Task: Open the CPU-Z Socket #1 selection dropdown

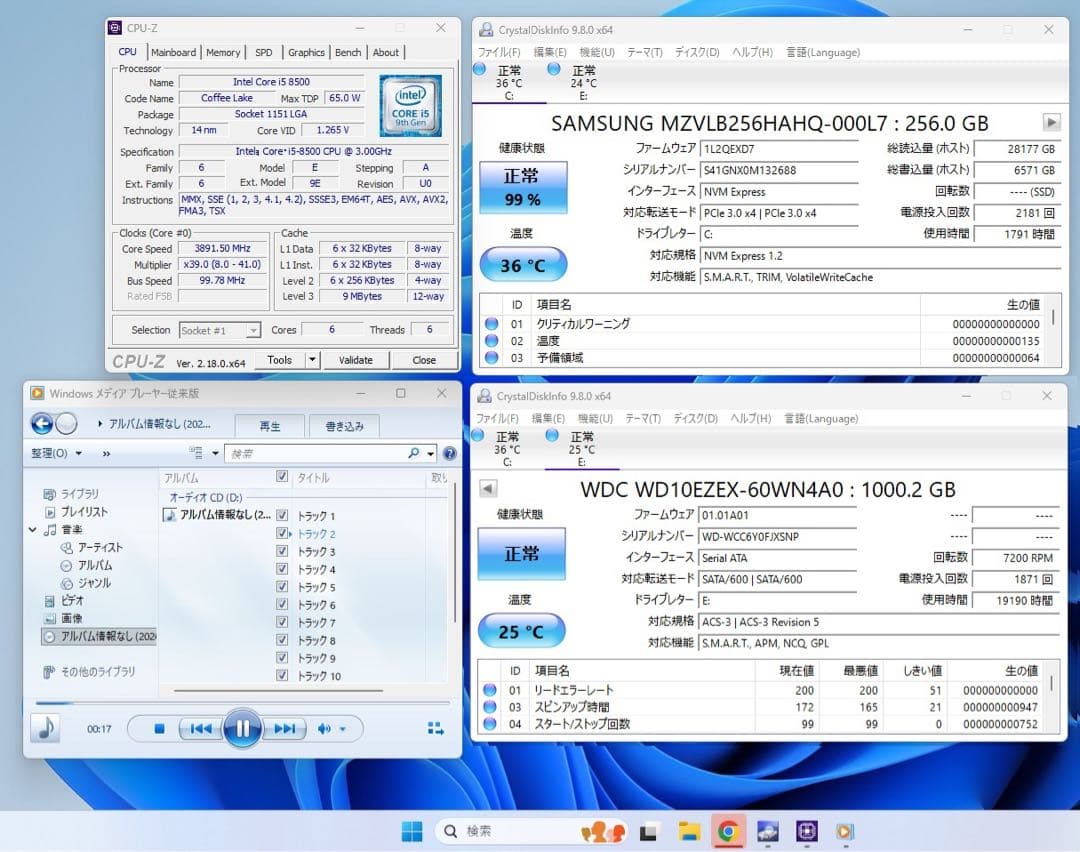Action: (x=253, y=331)
